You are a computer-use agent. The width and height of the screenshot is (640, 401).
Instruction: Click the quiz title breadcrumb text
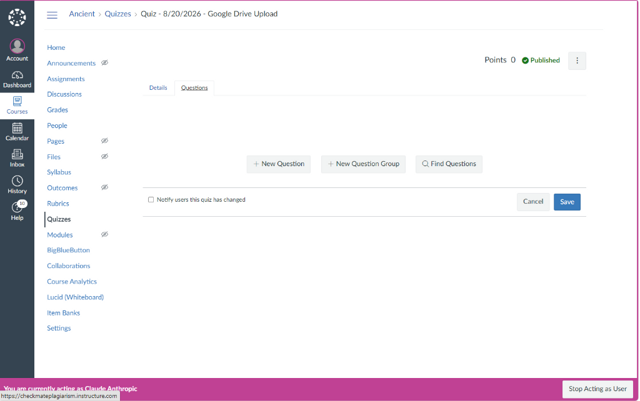[209, 14]
